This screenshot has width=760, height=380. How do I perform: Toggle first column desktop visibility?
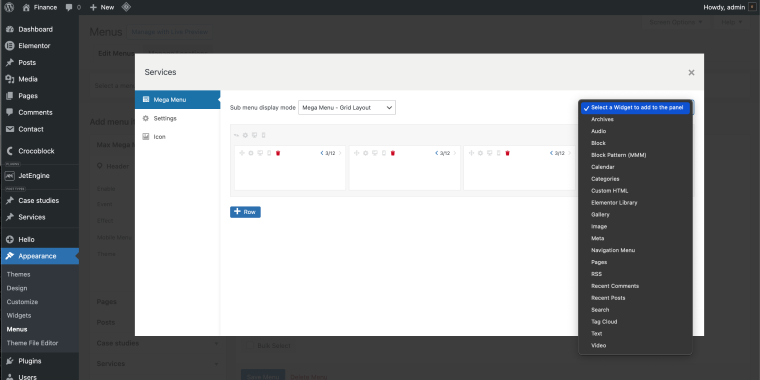tap(260, 153)
